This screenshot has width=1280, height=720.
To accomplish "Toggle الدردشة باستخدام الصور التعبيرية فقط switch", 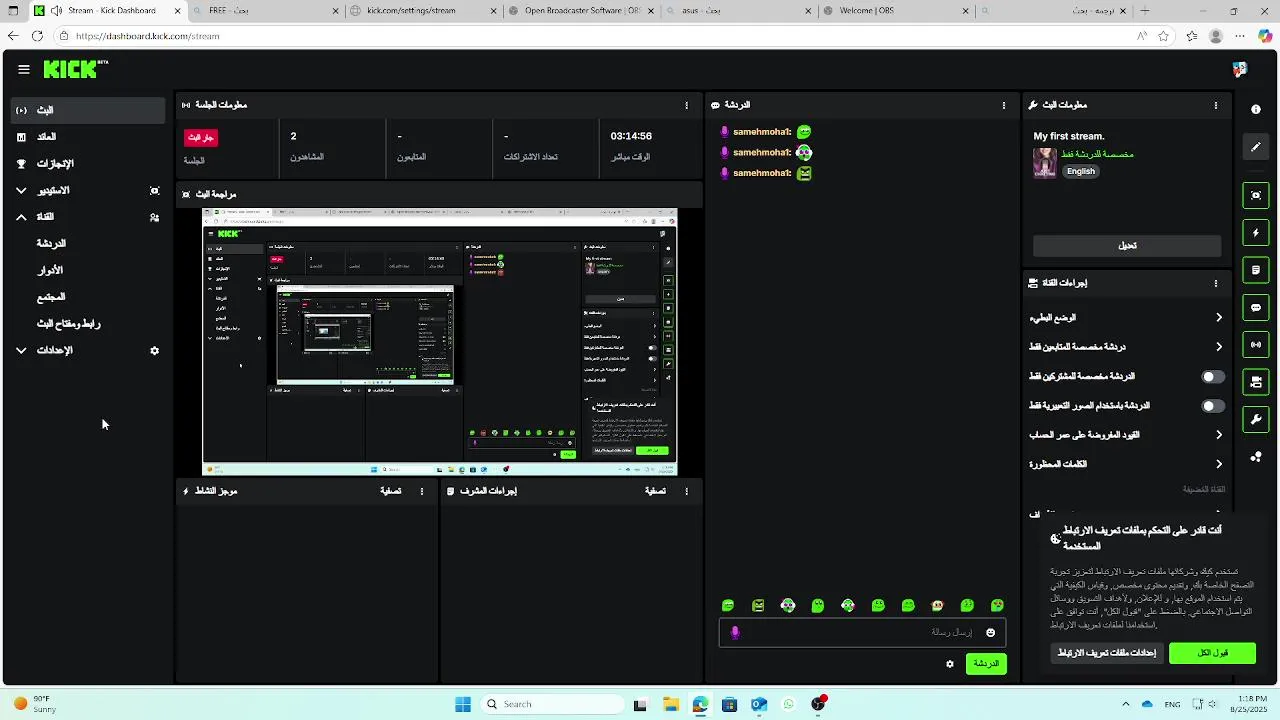I will 1212,406.
